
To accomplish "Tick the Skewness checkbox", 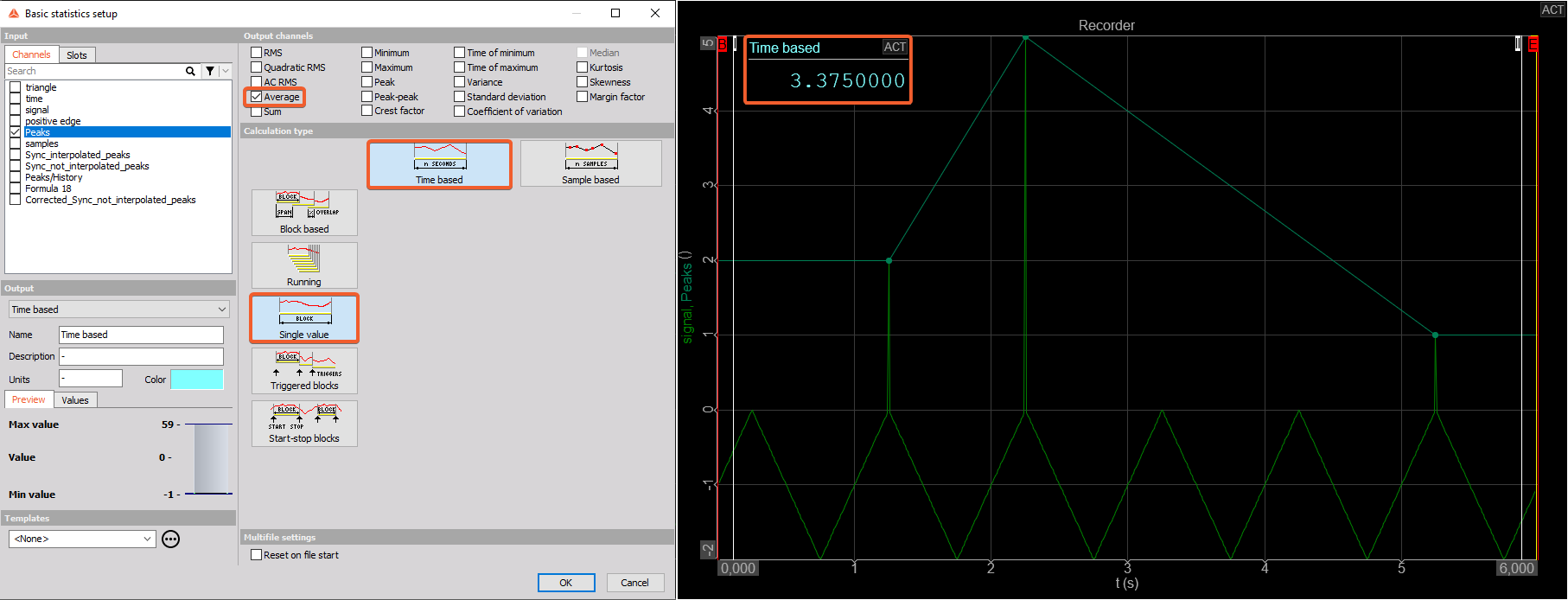I will click(x=583, y=82).
